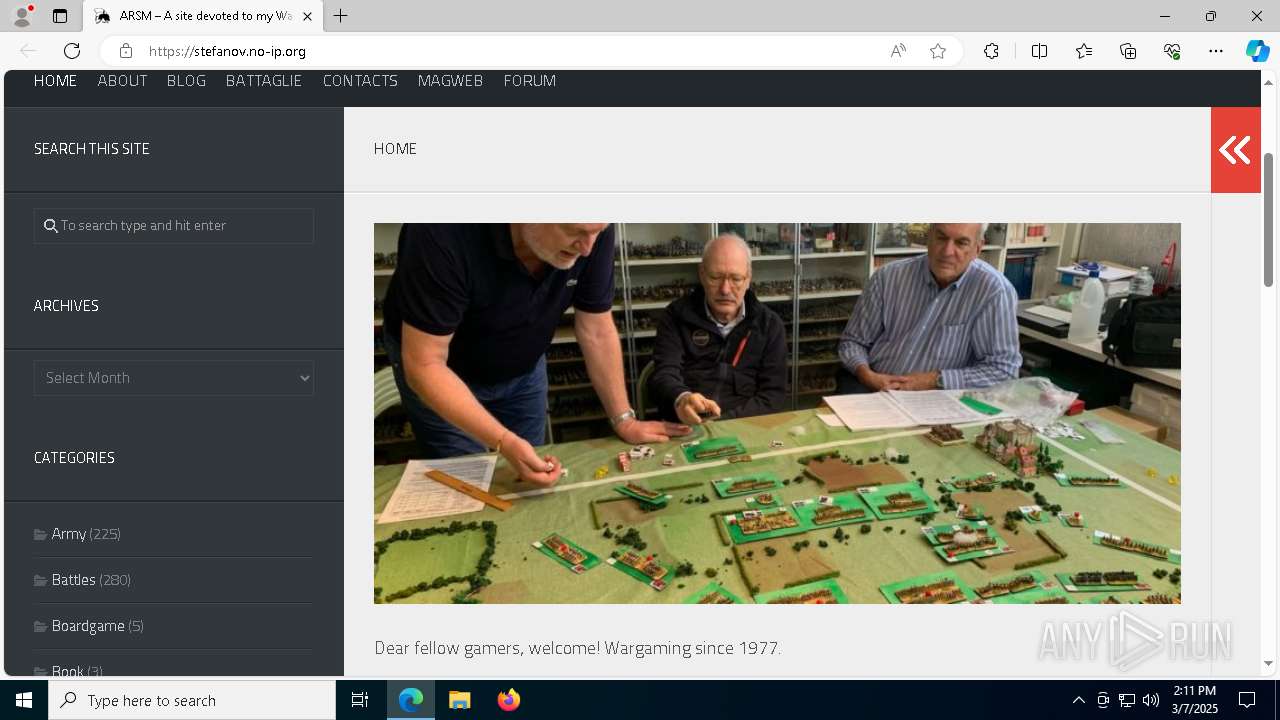Click the Windows taskbar search box
This screenshot has height=720, width=1280.
point(192,700)
